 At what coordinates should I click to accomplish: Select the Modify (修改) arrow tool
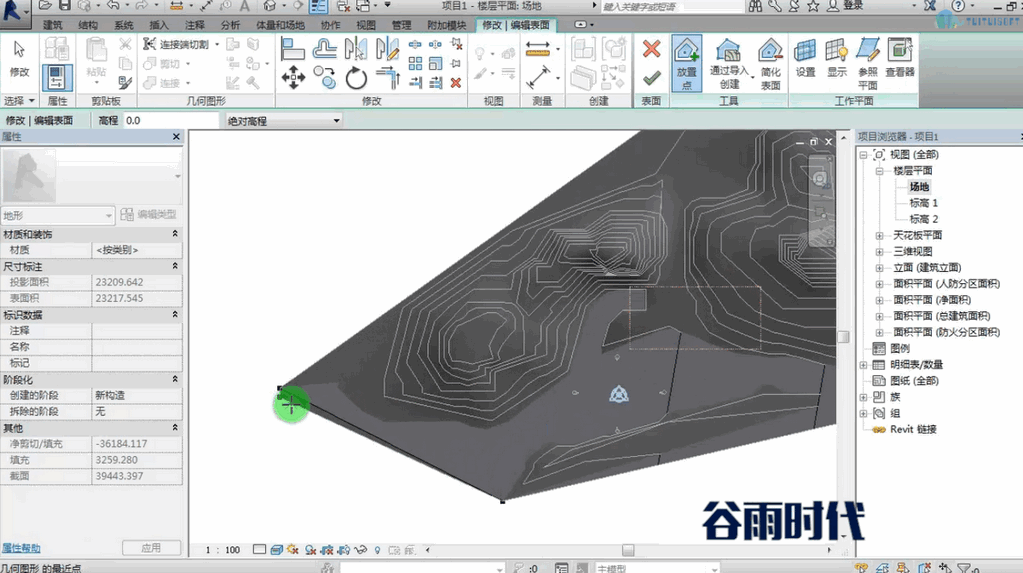[19, 58]
